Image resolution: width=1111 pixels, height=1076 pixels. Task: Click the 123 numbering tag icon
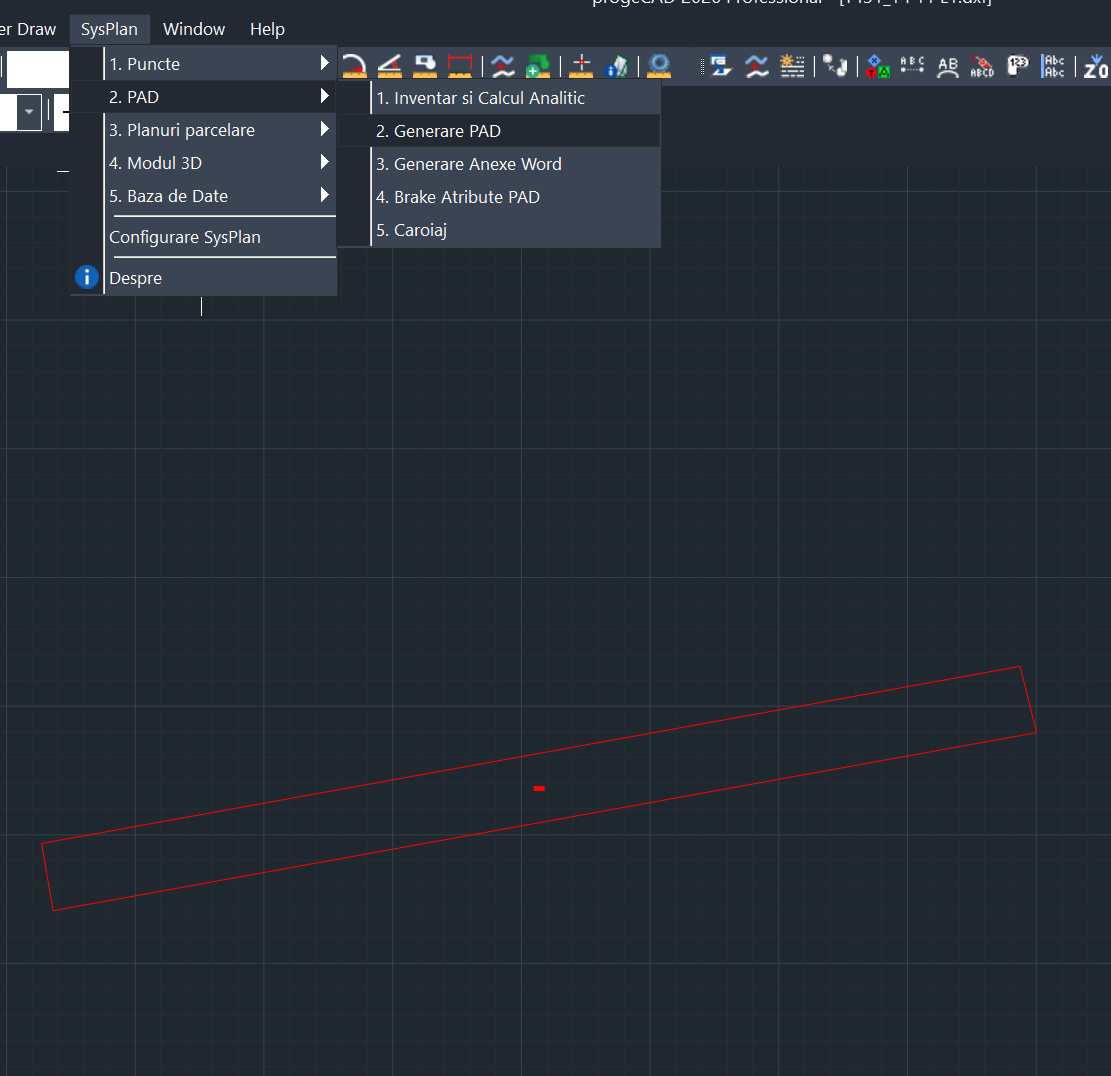1018,67
